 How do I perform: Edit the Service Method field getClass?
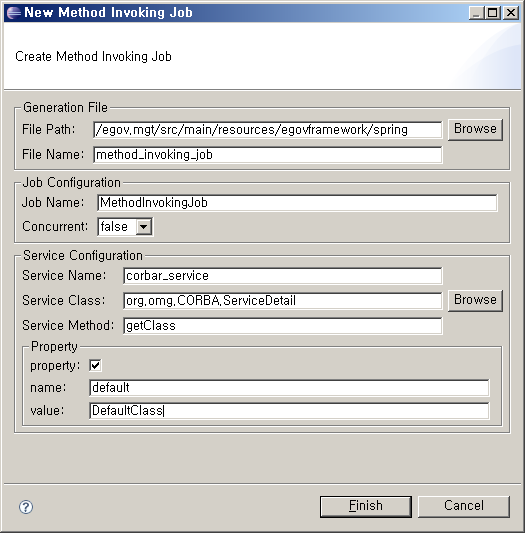point(283,326)
